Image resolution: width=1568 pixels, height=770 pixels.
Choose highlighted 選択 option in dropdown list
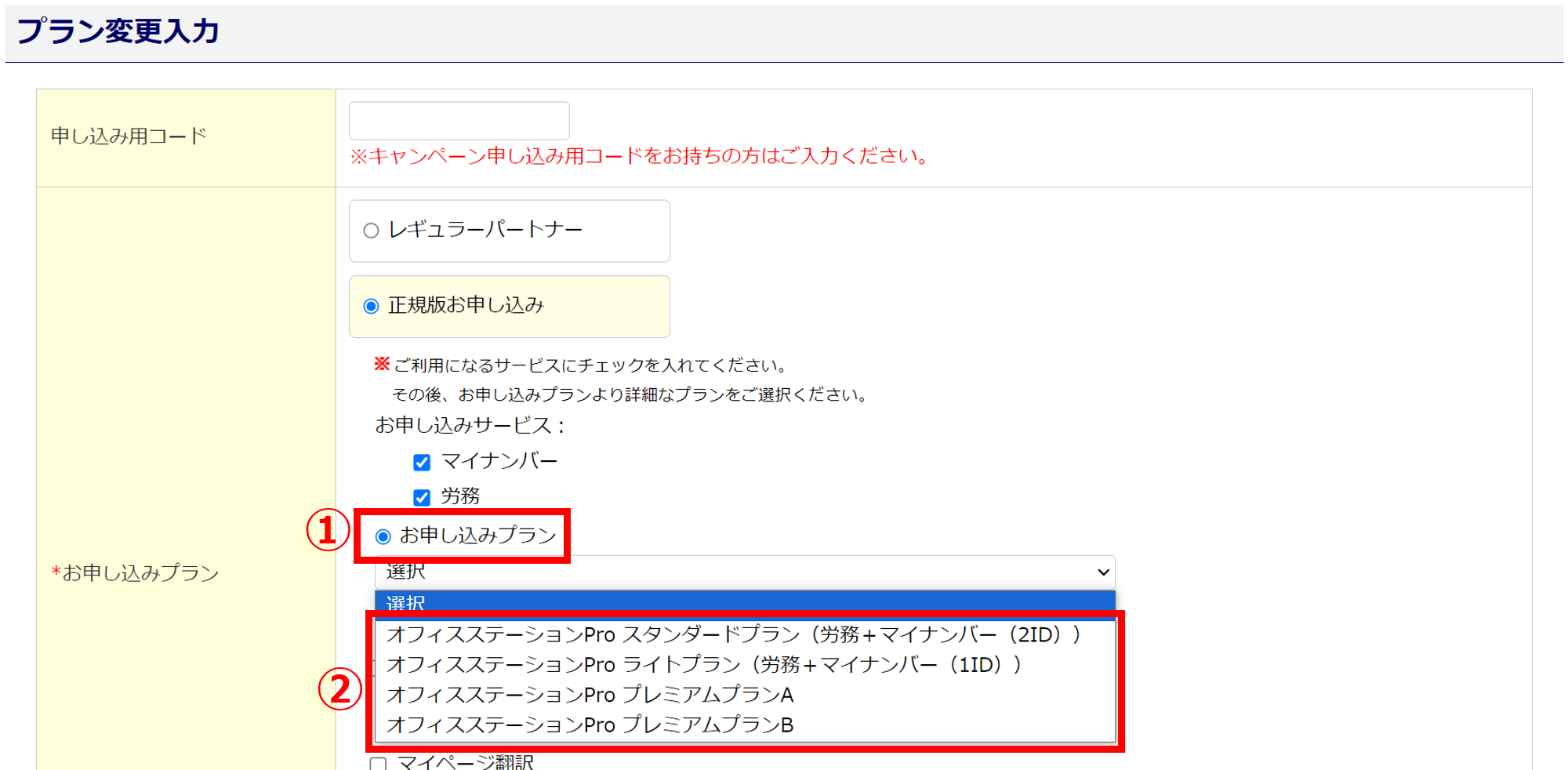coord(745,602)
